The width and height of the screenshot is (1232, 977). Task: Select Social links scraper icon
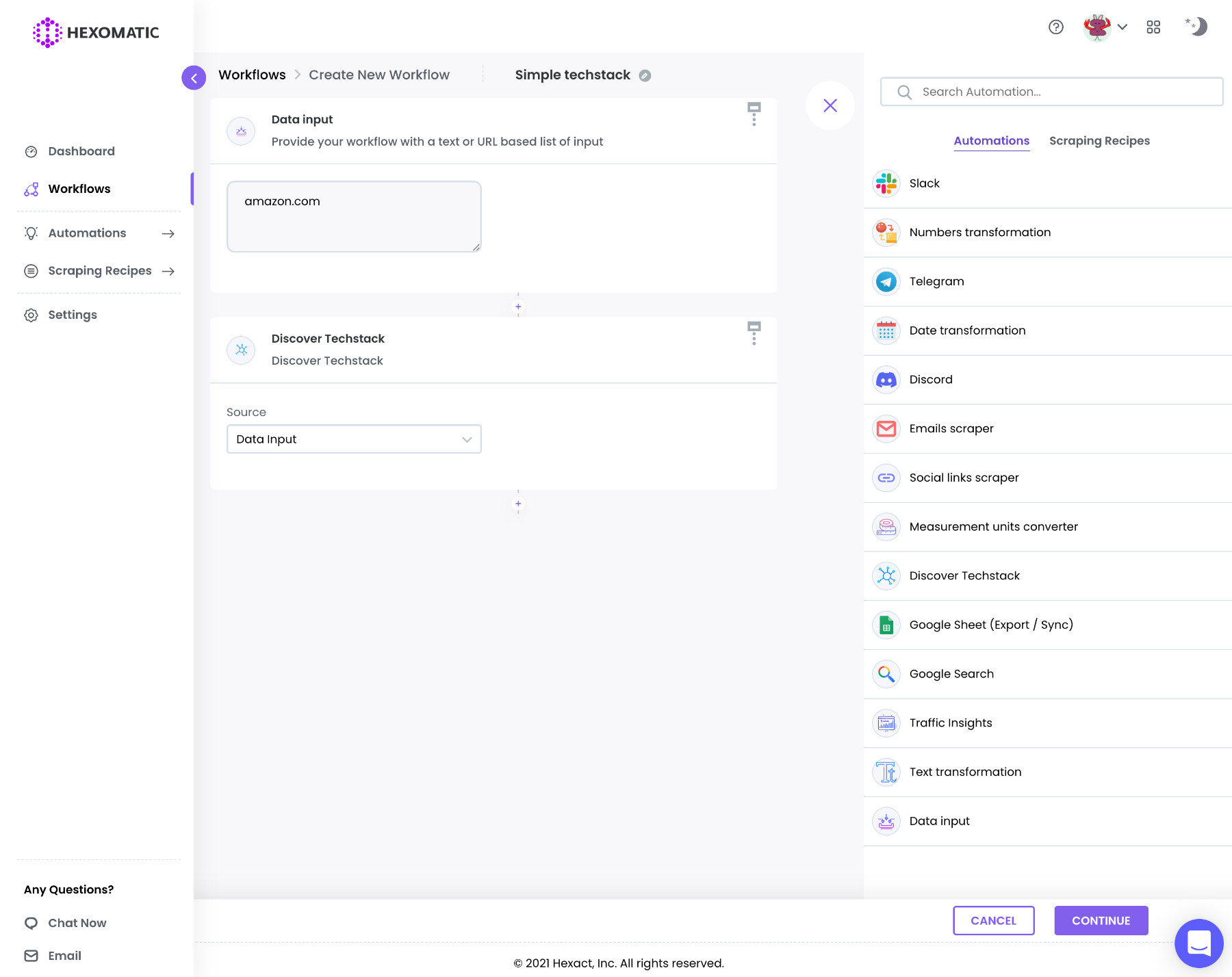886,478
